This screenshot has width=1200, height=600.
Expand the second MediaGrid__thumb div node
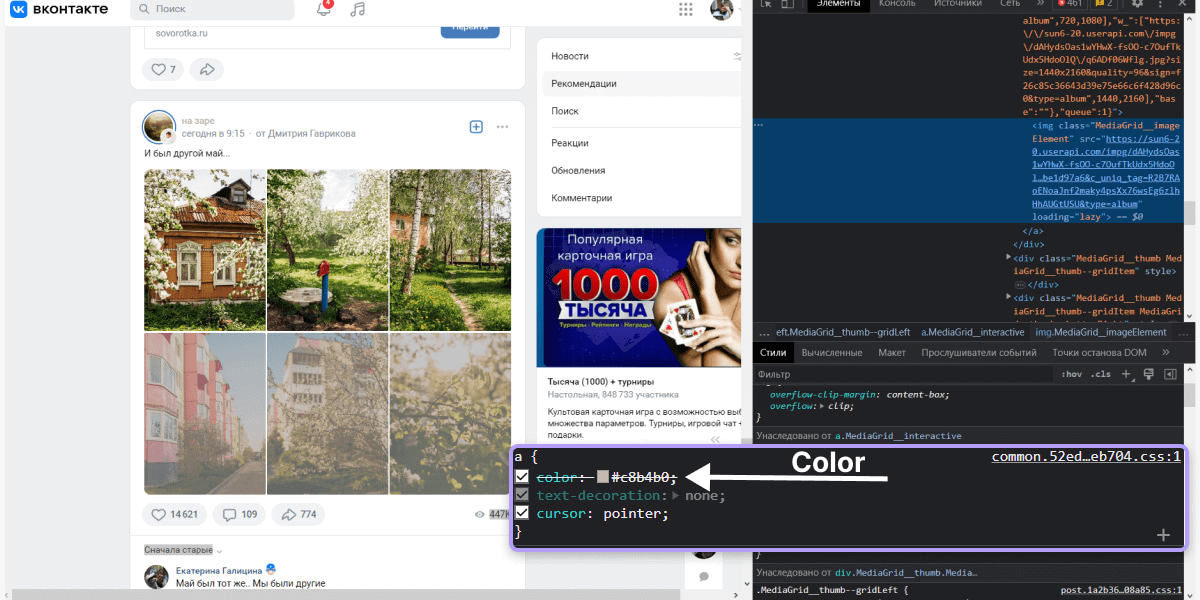coord(1008,298)
